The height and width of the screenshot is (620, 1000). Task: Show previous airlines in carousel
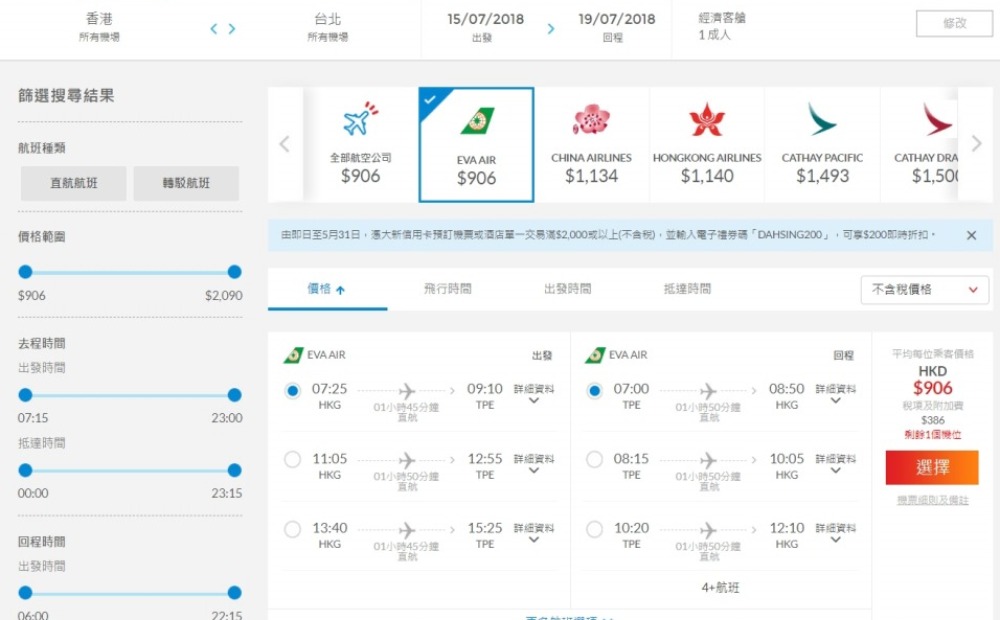(x=285, y=144)
